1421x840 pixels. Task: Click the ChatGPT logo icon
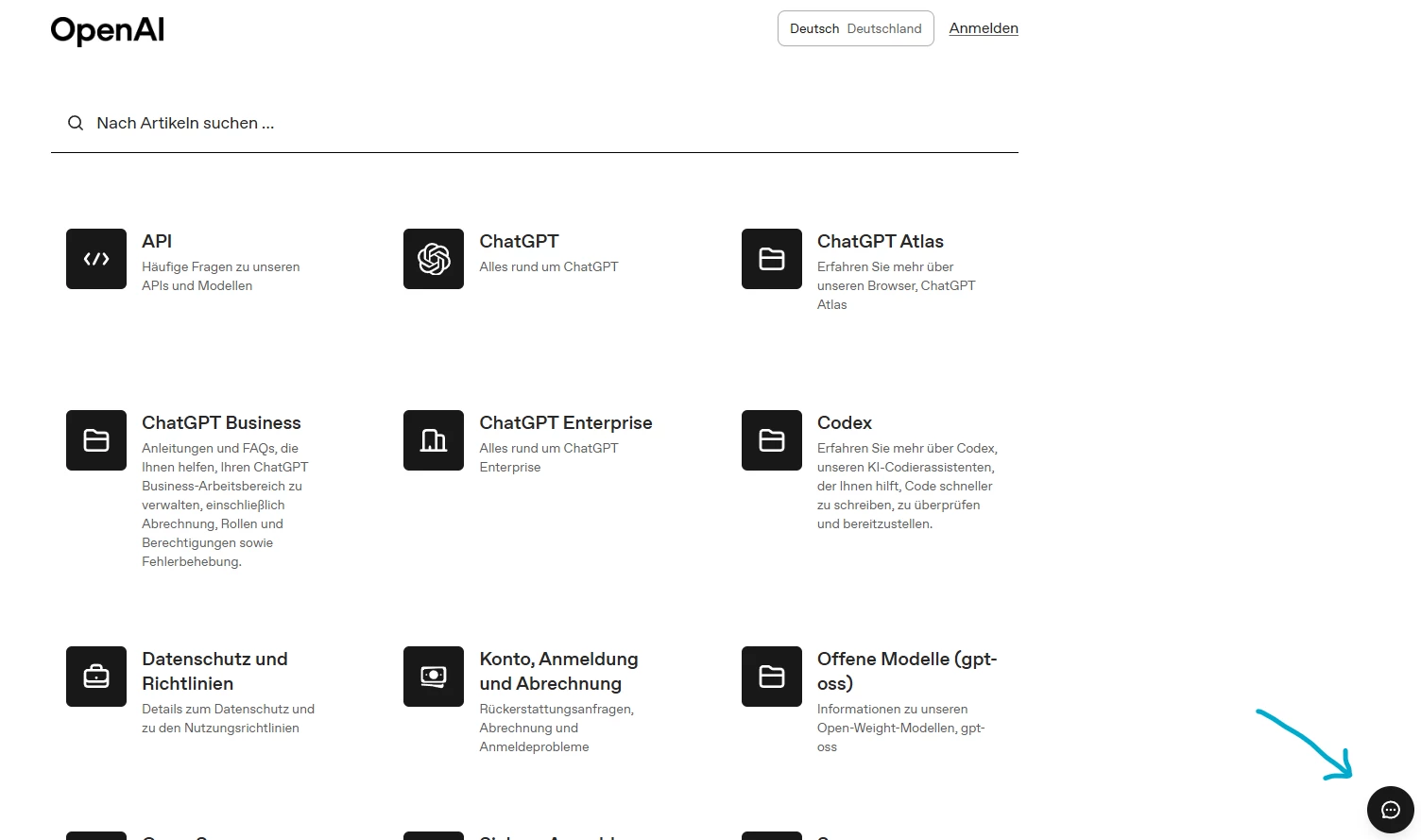click(434, 259)
